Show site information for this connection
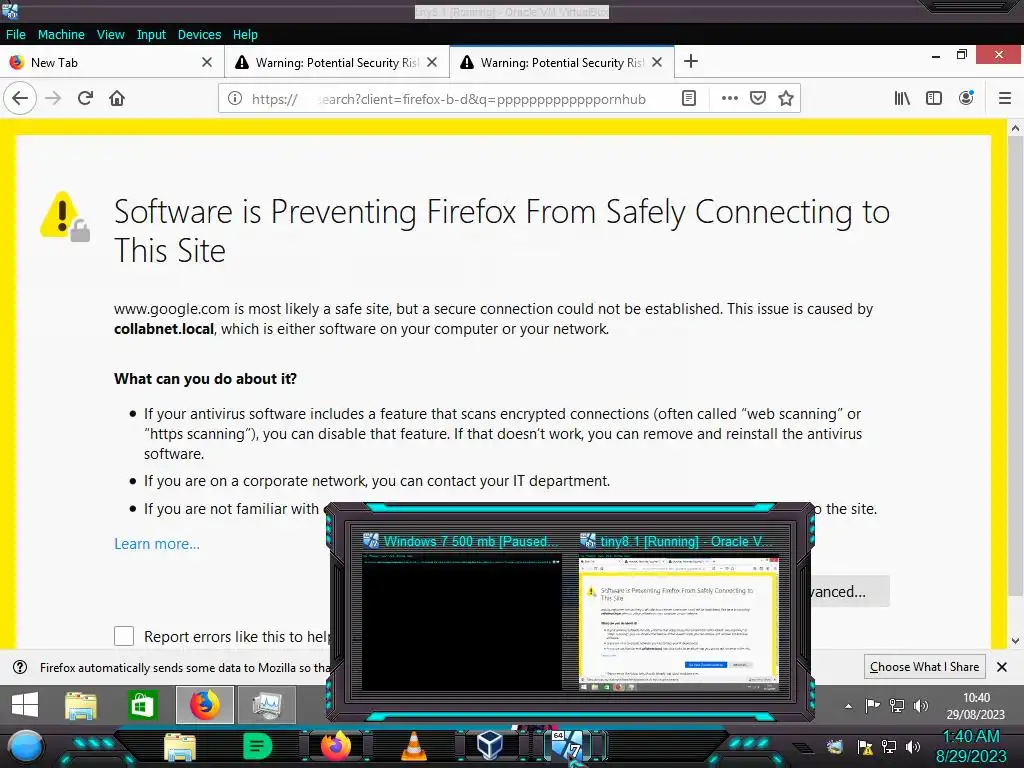This screenshot has height=768, width=1024. 234,99
